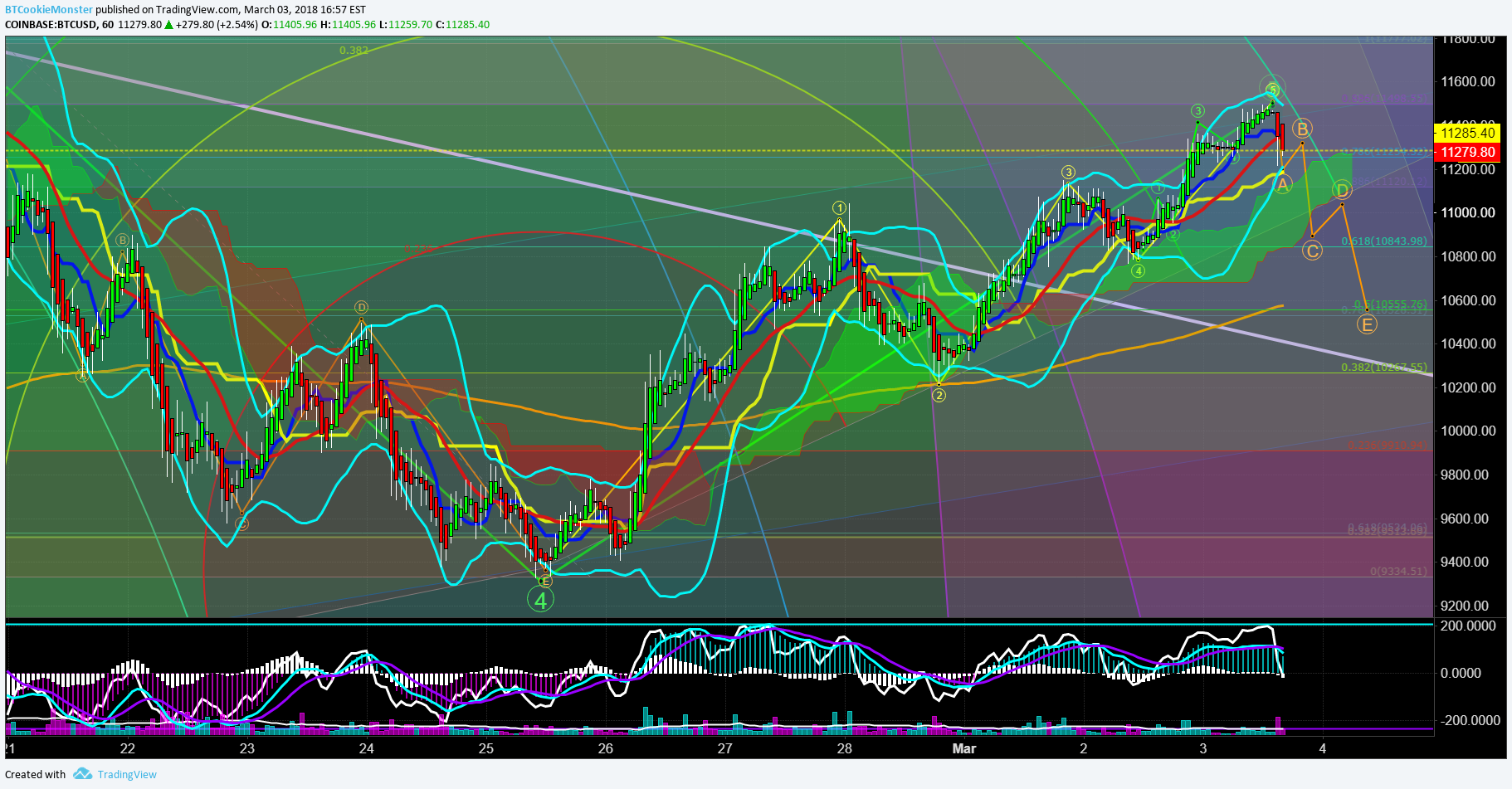Click the 10200.00 price axis label
Screen dimensions: 1512x789
tap(1468, 387)
